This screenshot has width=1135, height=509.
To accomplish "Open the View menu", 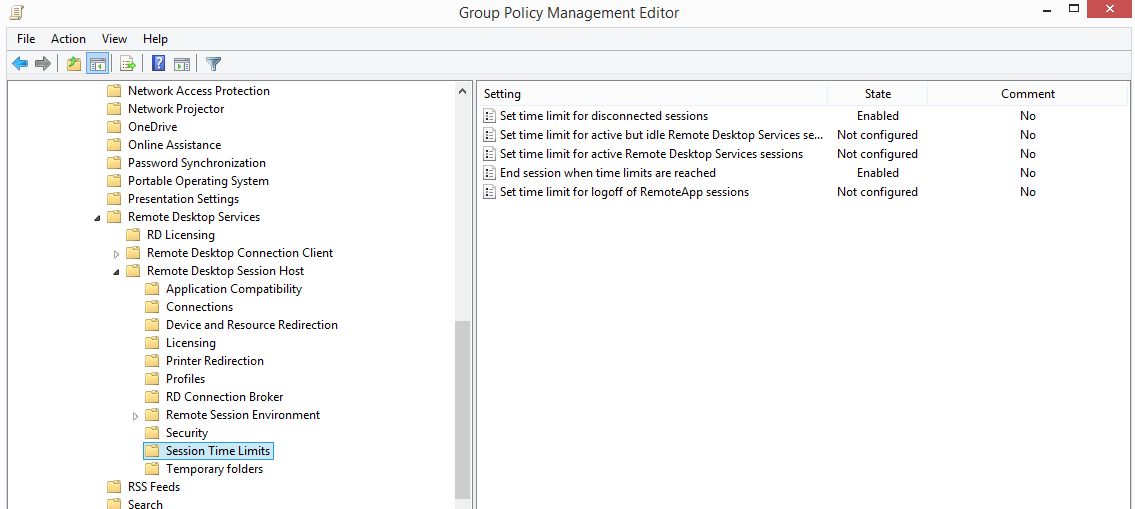I will (x=114, y=39).
